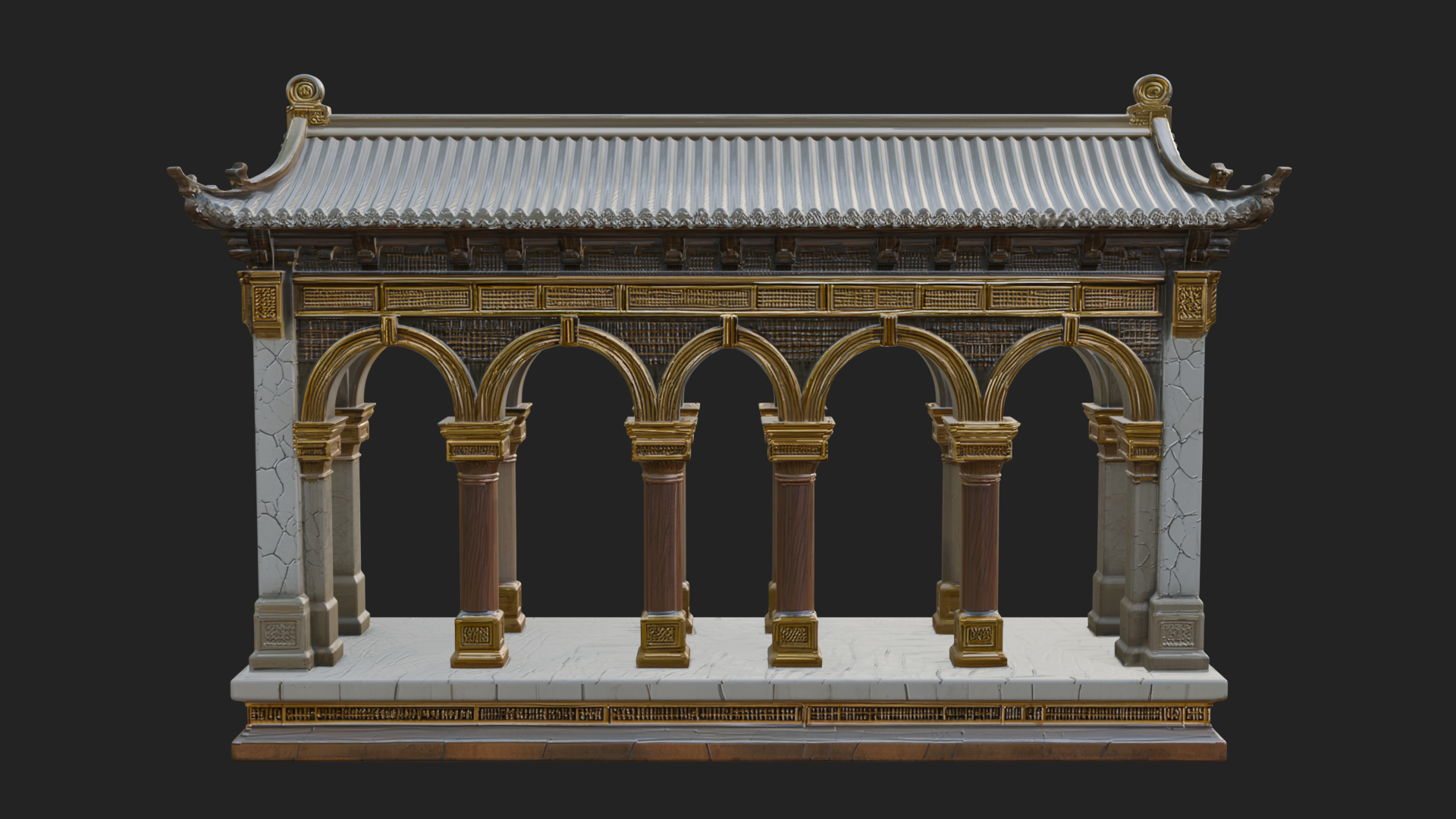Click the rendered pavilion model
The height and width of the screenshot is (819, 1456).
point(728,419)
